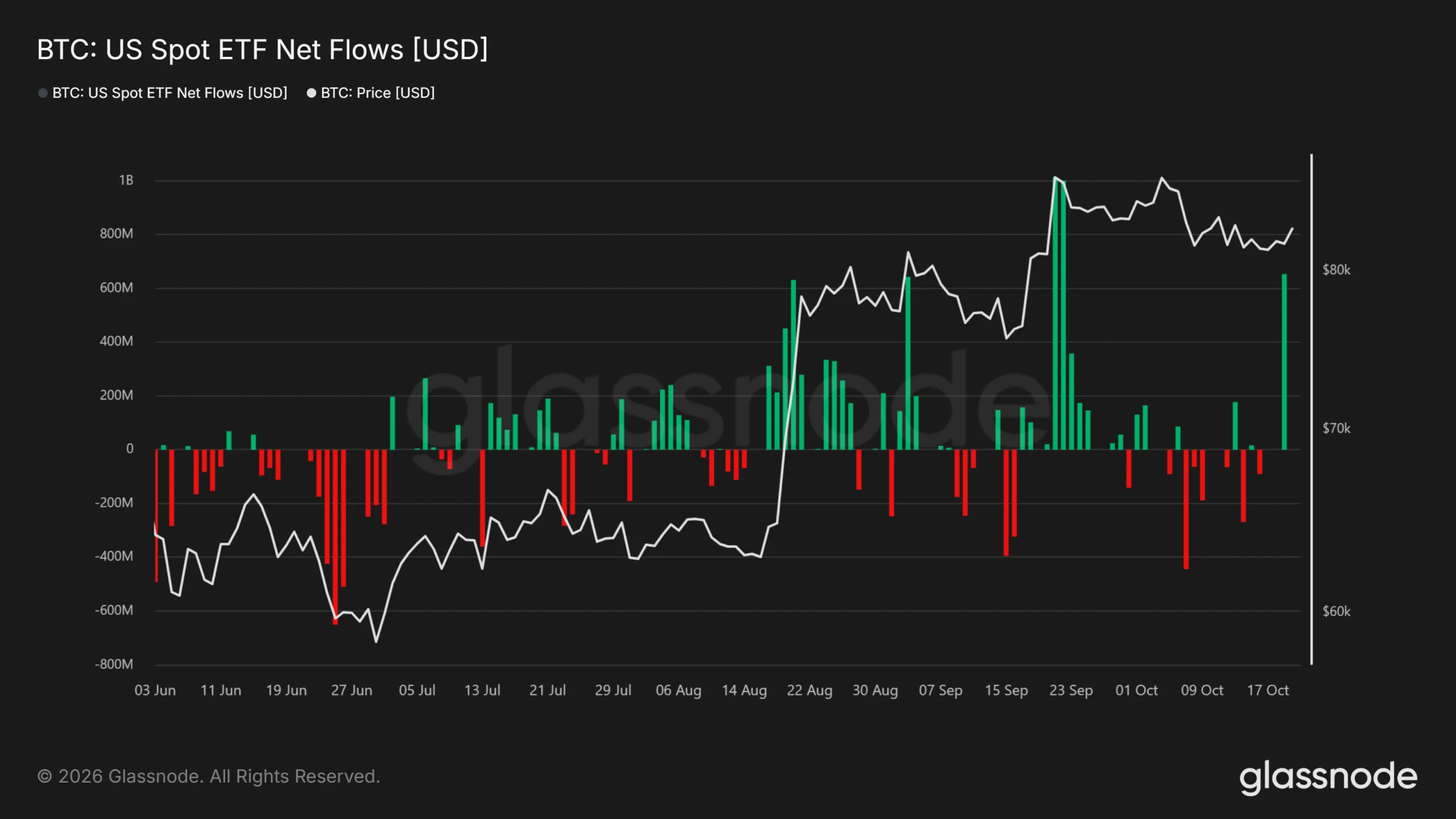This screenshot has height=819, width=1456.
Task: Click the 05 Jul date label
Action: (x=417, y=690)
